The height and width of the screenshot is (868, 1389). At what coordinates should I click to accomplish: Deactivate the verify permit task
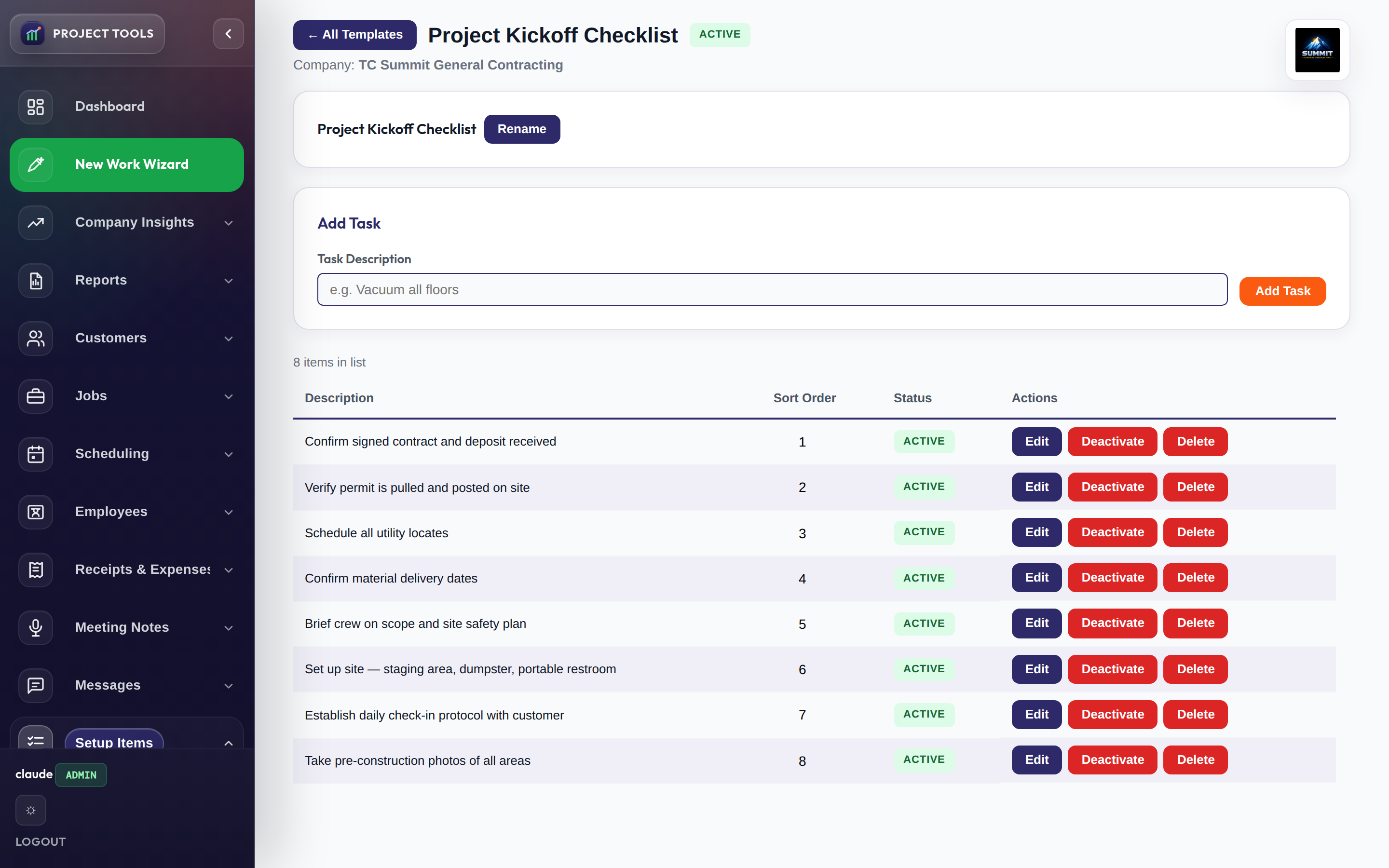pos(1112,487)
